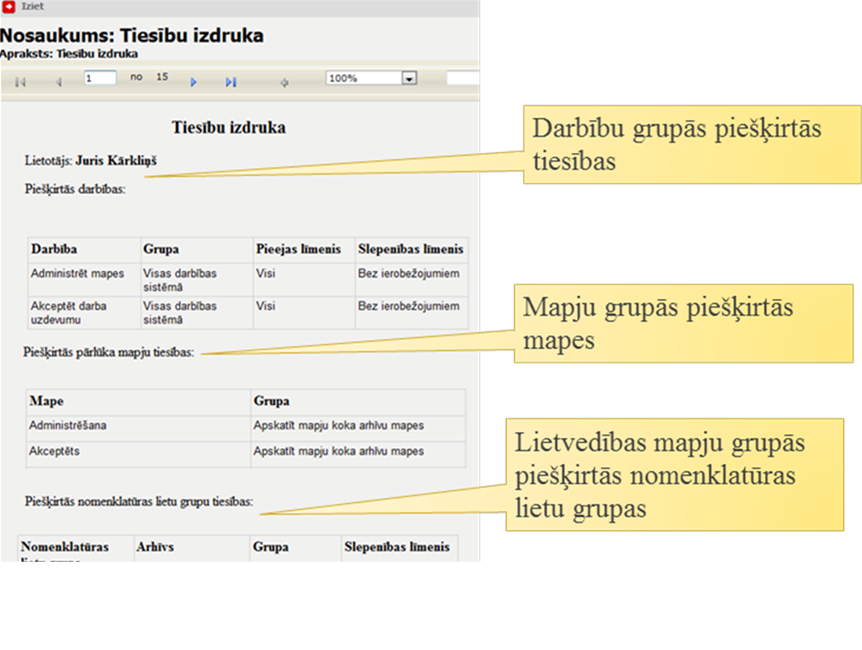The image size is (862, 650).
Task: Select the Akceptēt darba uzdevumu cell
Action: point(69,312)
